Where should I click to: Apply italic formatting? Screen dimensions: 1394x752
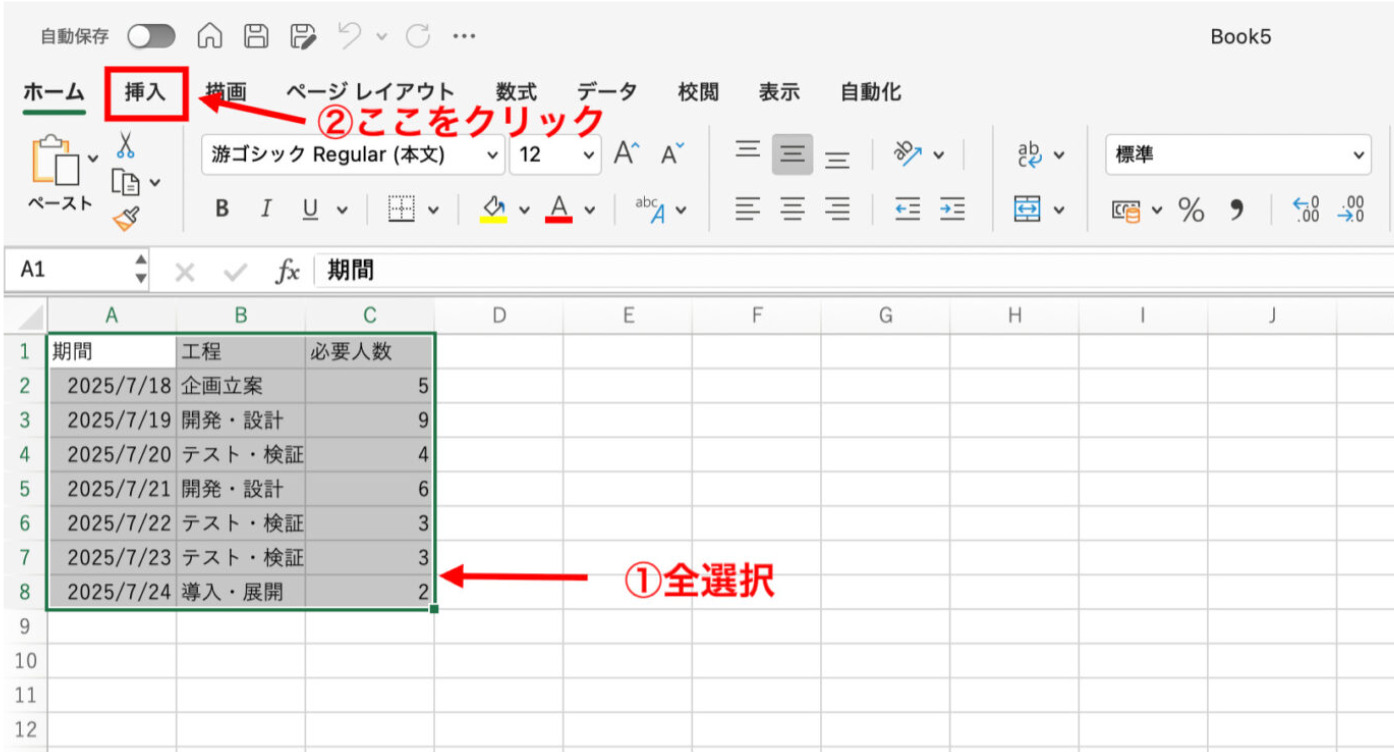(265, 208)
